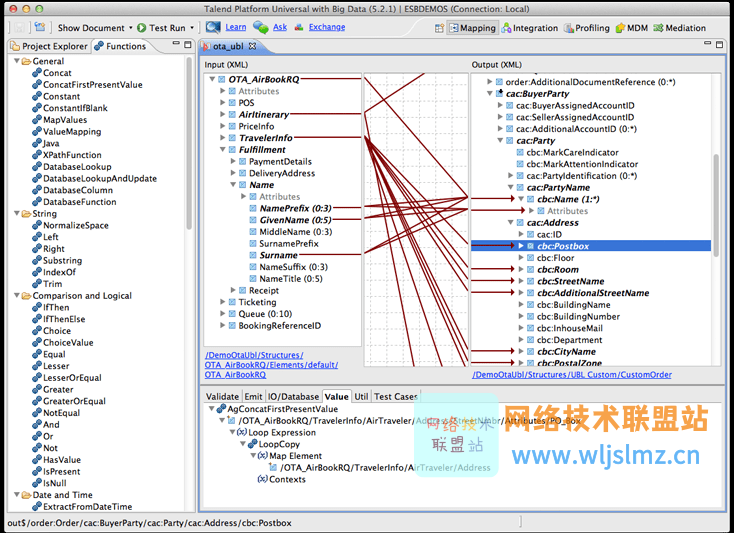Select the cbc:MarkAttentionIndicator element

tap(582, 164)
